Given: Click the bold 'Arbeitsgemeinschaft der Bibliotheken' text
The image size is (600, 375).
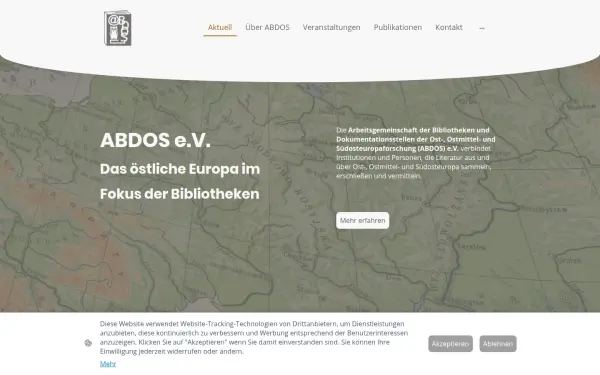Looking at the screenshot, I should 413,130.
